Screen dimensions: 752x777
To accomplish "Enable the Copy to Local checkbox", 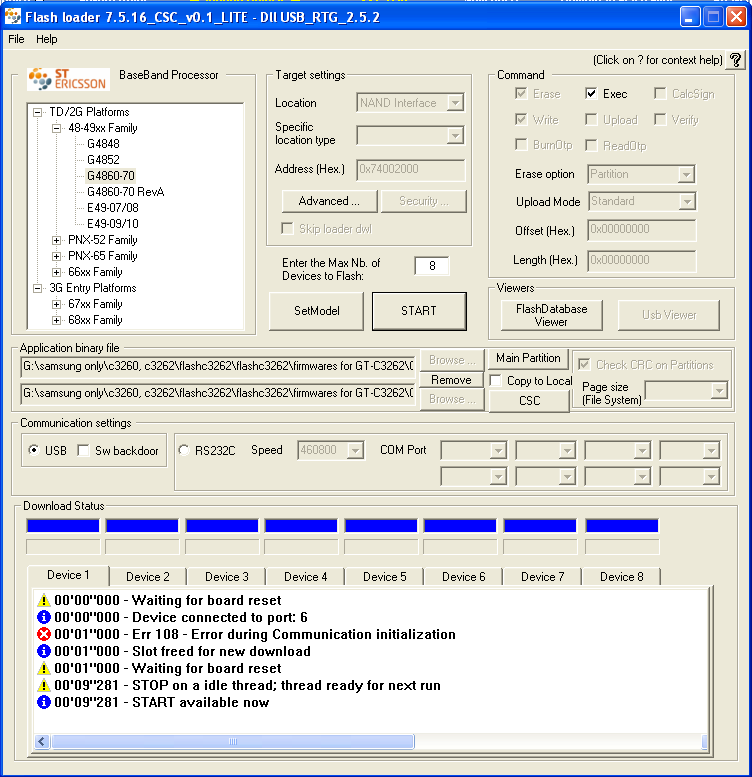I will pos(495,381).
